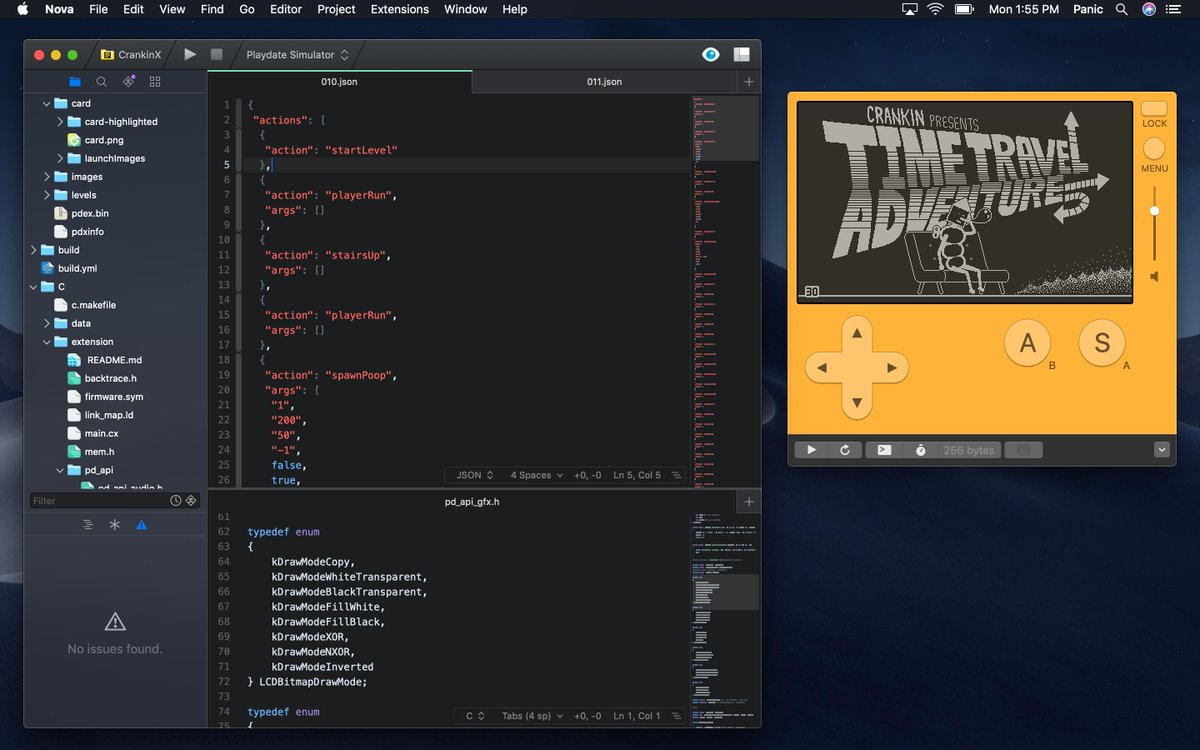The image size is (1200, 750).
Task: Collapse the extension folder
Action: click(46, 341)
